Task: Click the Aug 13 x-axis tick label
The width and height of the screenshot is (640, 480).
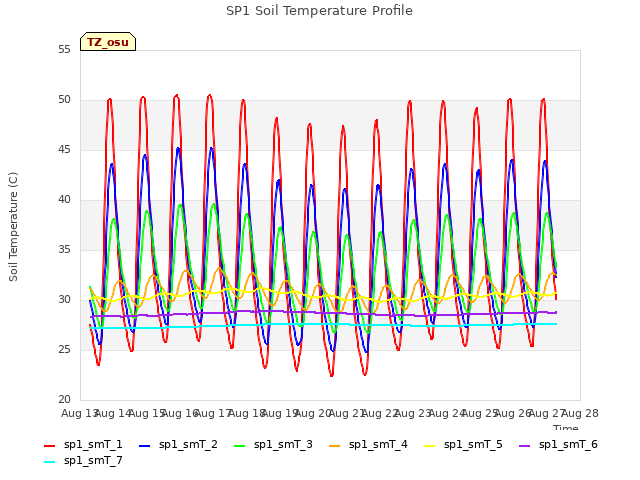Action: [80, 414]
